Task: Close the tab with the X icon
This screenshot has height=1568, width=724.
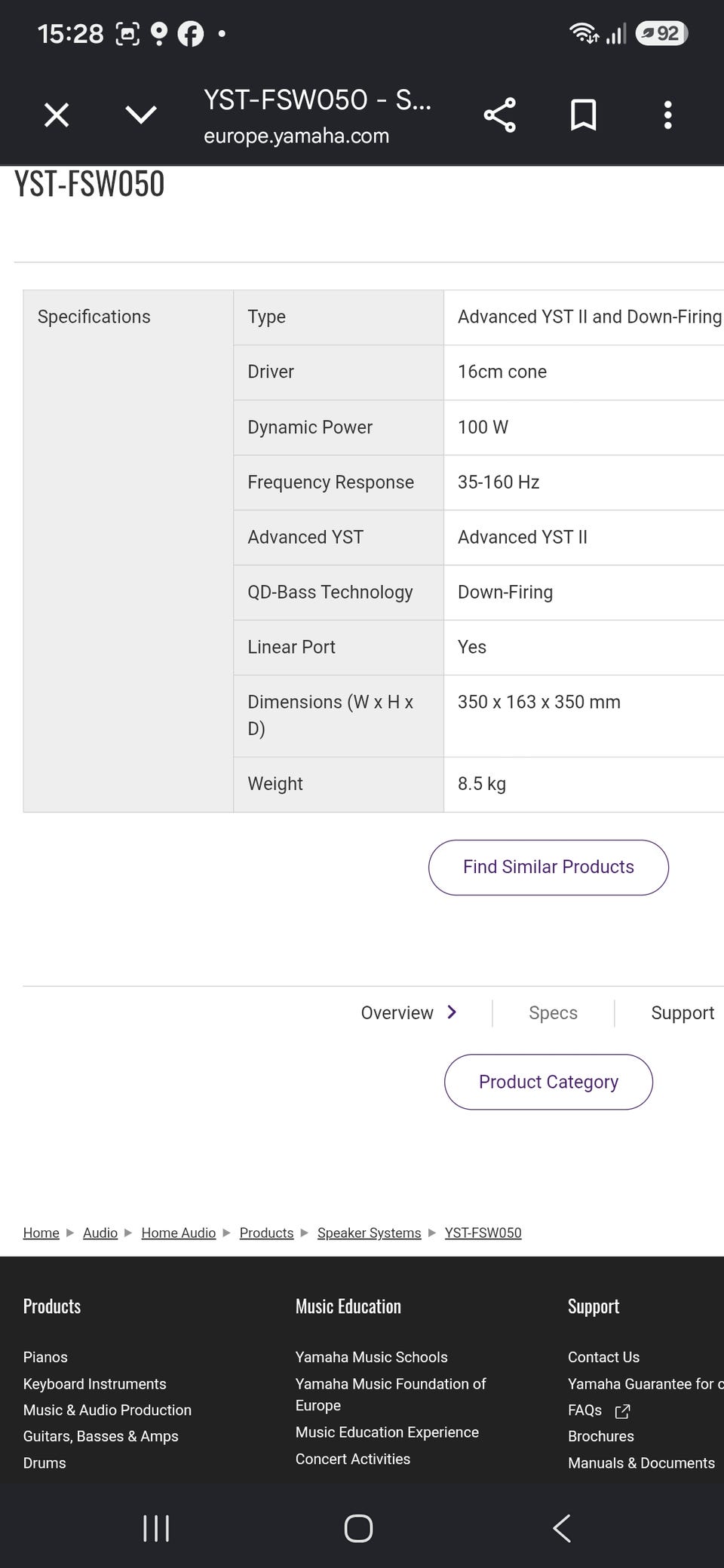Action: point(57,115)
